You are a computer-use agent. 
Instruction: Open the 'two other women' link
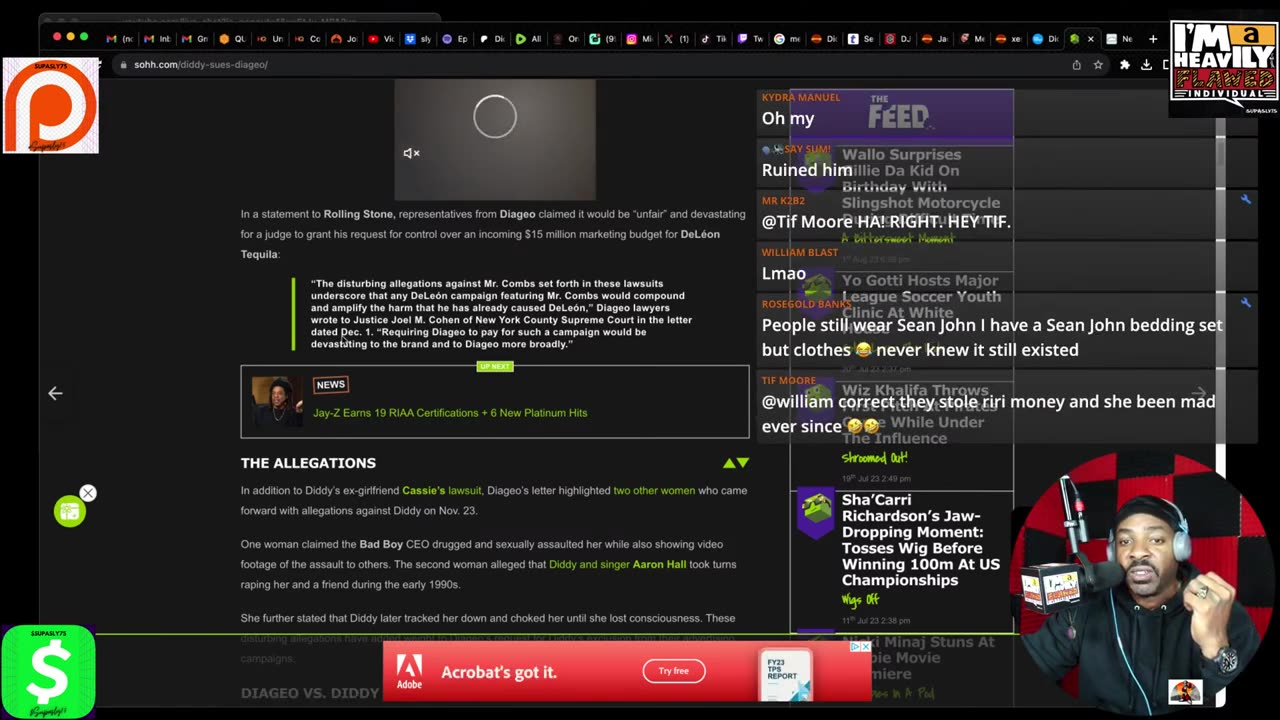tap(654, 490)
